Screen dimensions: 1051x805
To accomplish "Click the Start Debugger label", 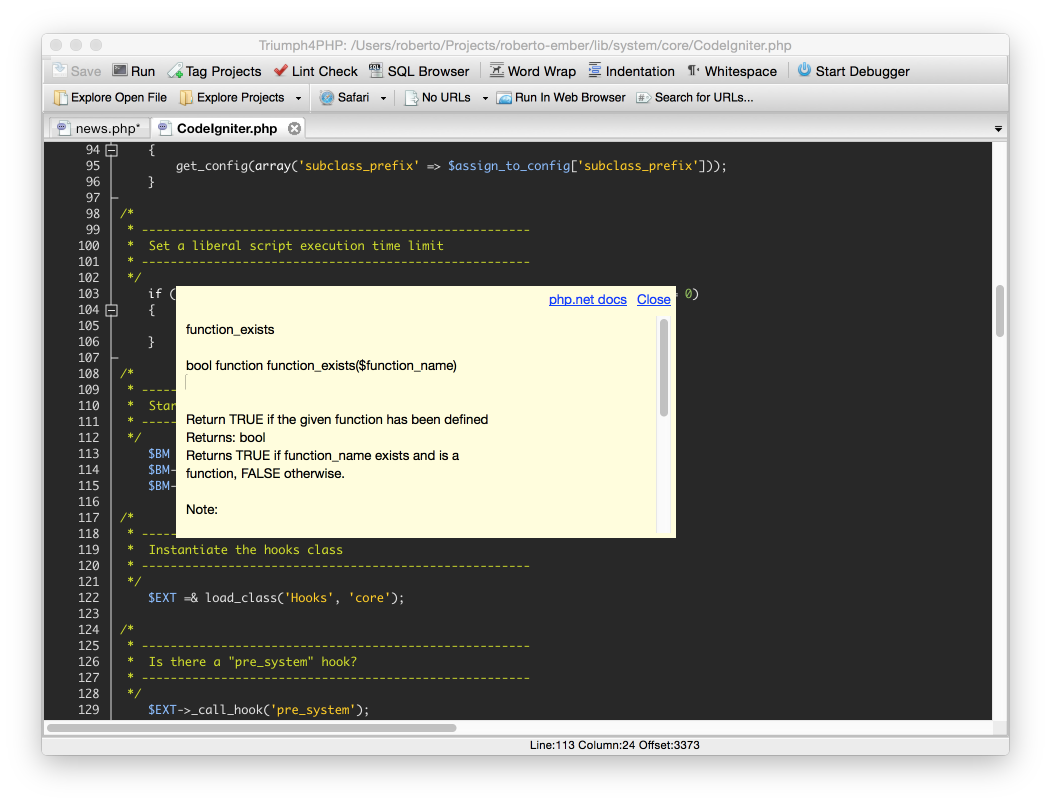I will pyautogui.click(x=863, y=71).
